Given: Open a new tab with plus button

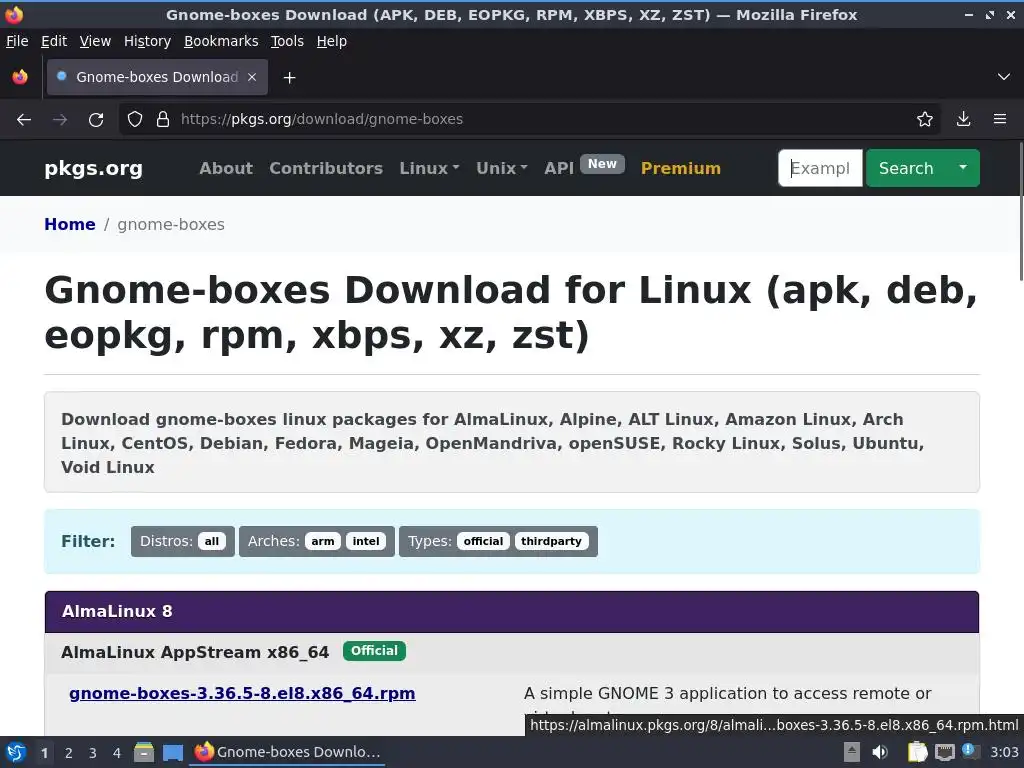Looking at the screenshot, I should 289,78.
